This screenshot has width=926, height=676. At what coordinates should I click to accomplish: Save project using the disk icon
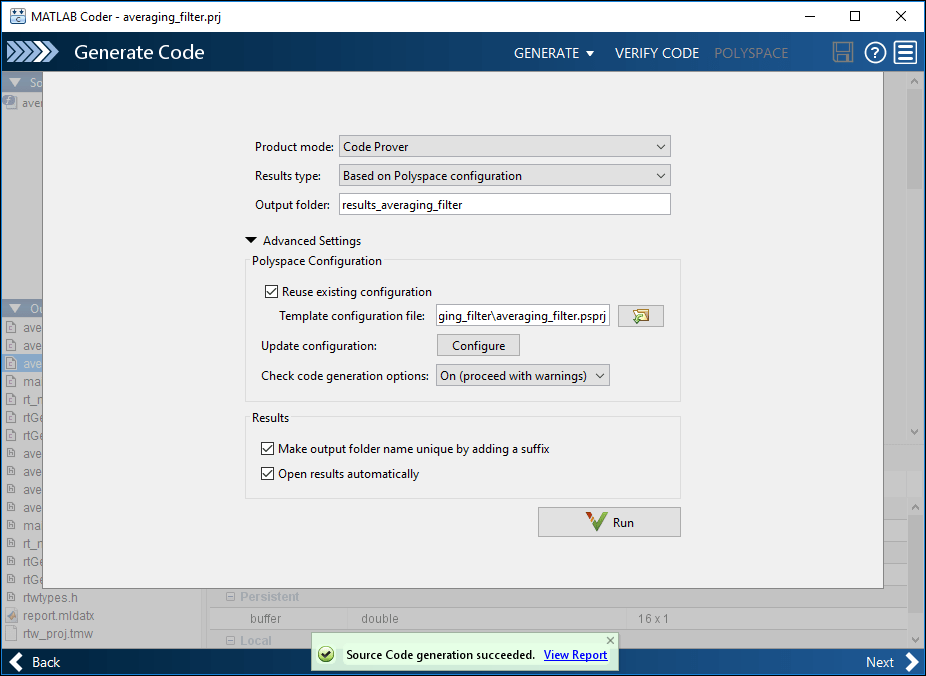[x=843, y=53]
